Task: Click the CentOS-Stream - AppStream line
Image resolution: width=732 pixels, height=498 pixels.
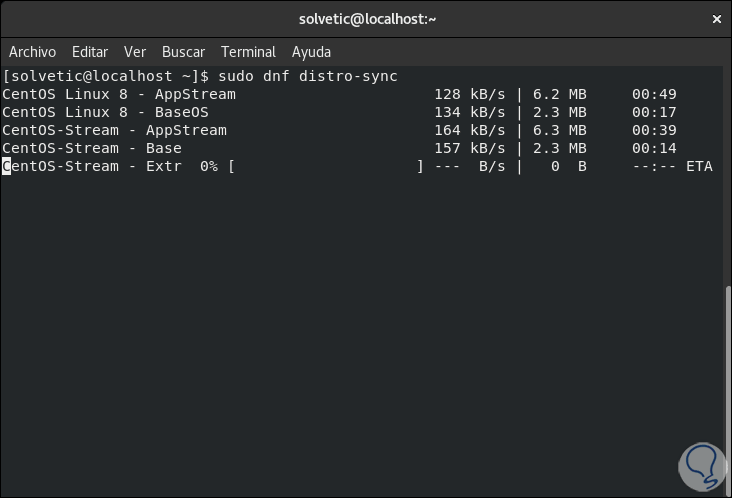Action: coord(114,130)
